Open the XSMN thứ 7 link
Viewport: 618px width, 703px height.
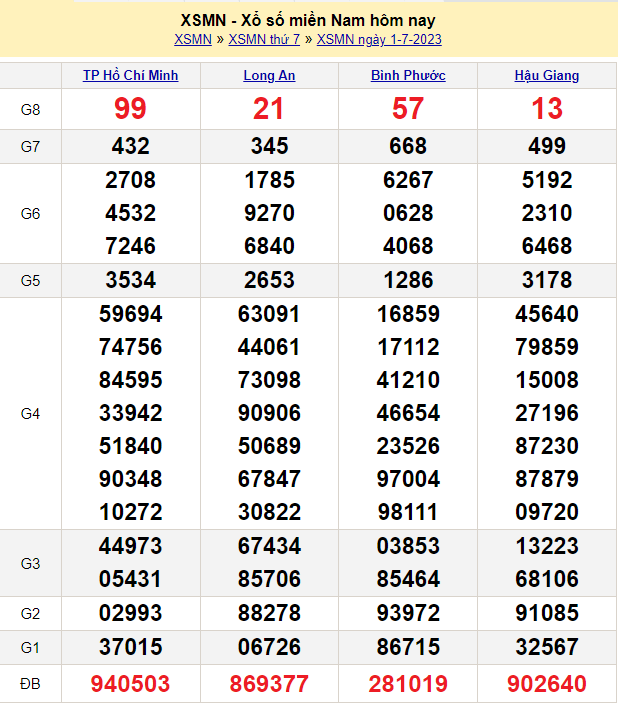point(264,40)
